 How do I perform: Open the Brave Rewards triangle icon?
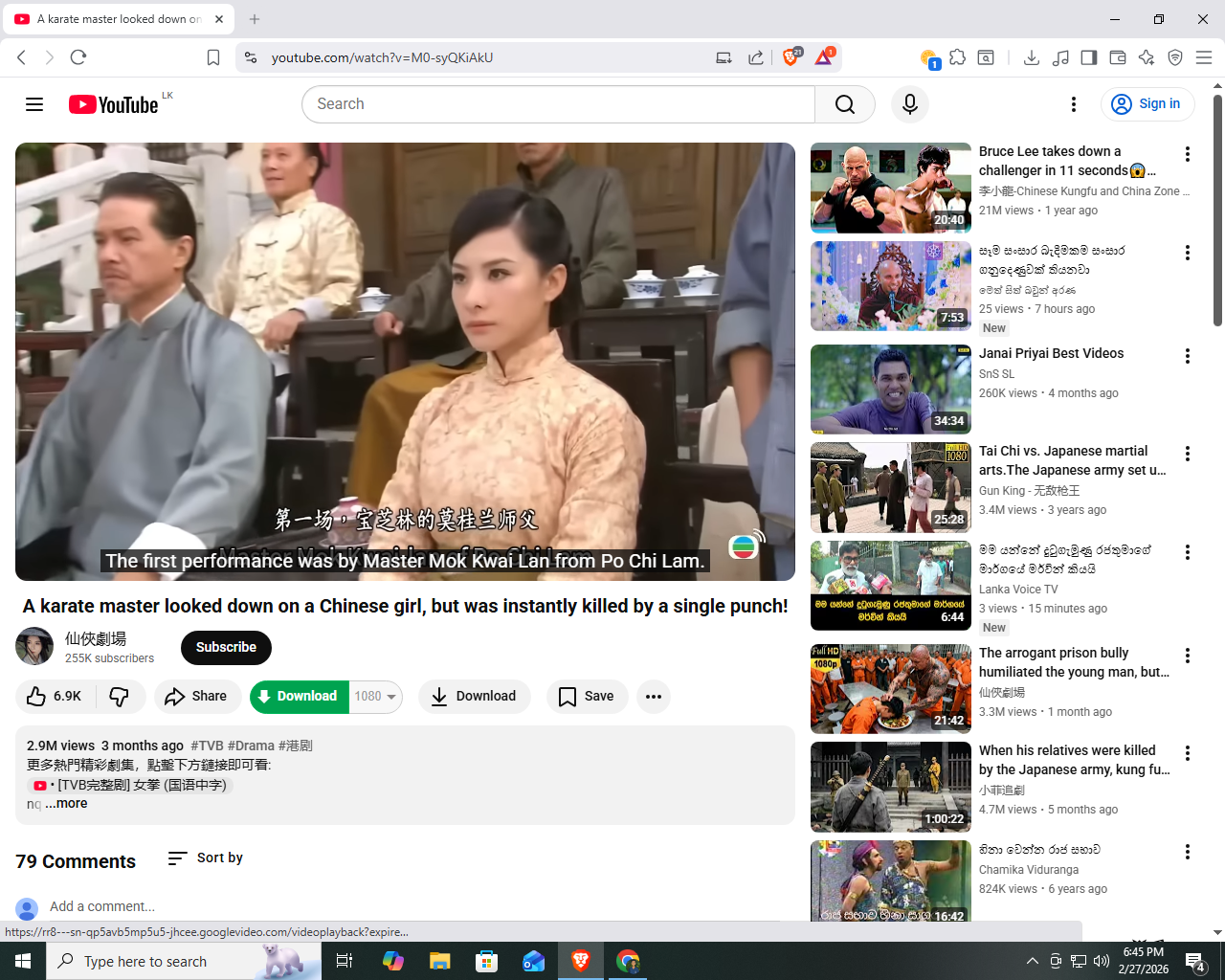click(824, 57)
